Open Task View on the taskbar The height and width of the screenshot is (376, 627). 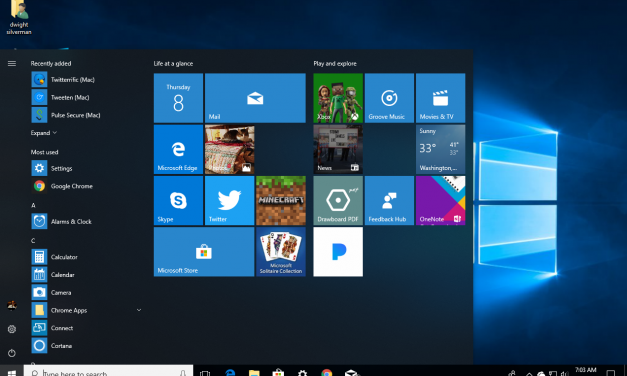205,372
